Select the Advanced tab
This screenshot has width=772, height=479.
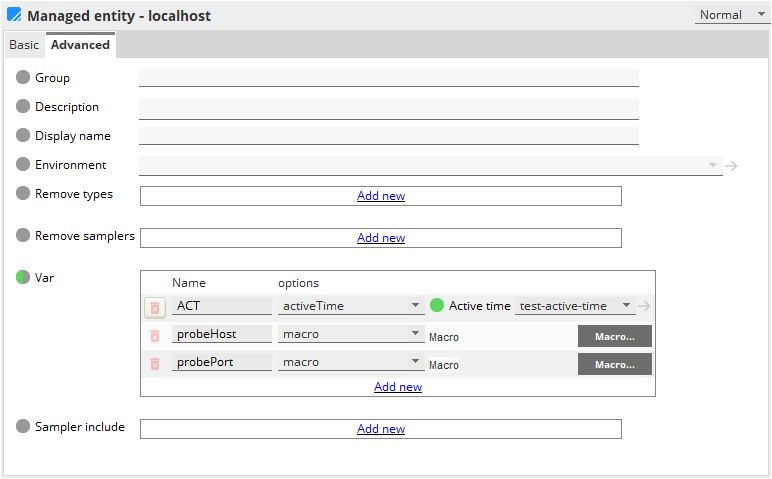point(80,45)
